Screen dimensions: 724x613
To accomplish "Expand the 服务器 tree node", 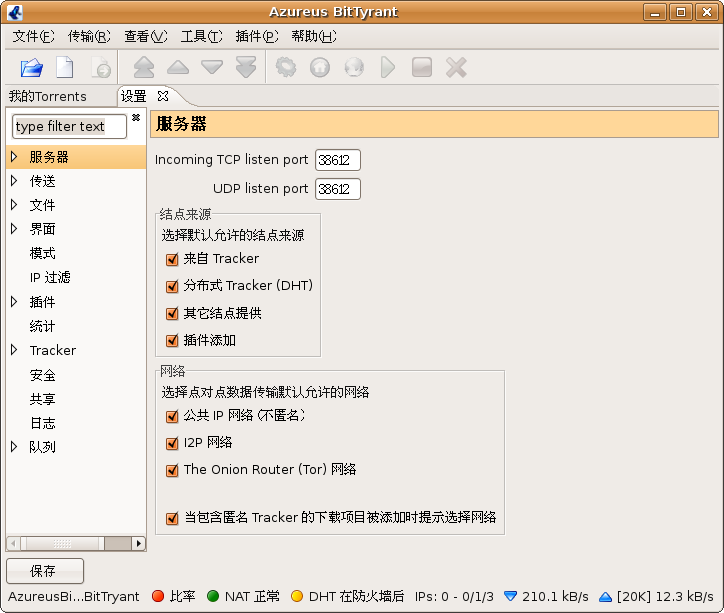I will [x=14, y=157].
